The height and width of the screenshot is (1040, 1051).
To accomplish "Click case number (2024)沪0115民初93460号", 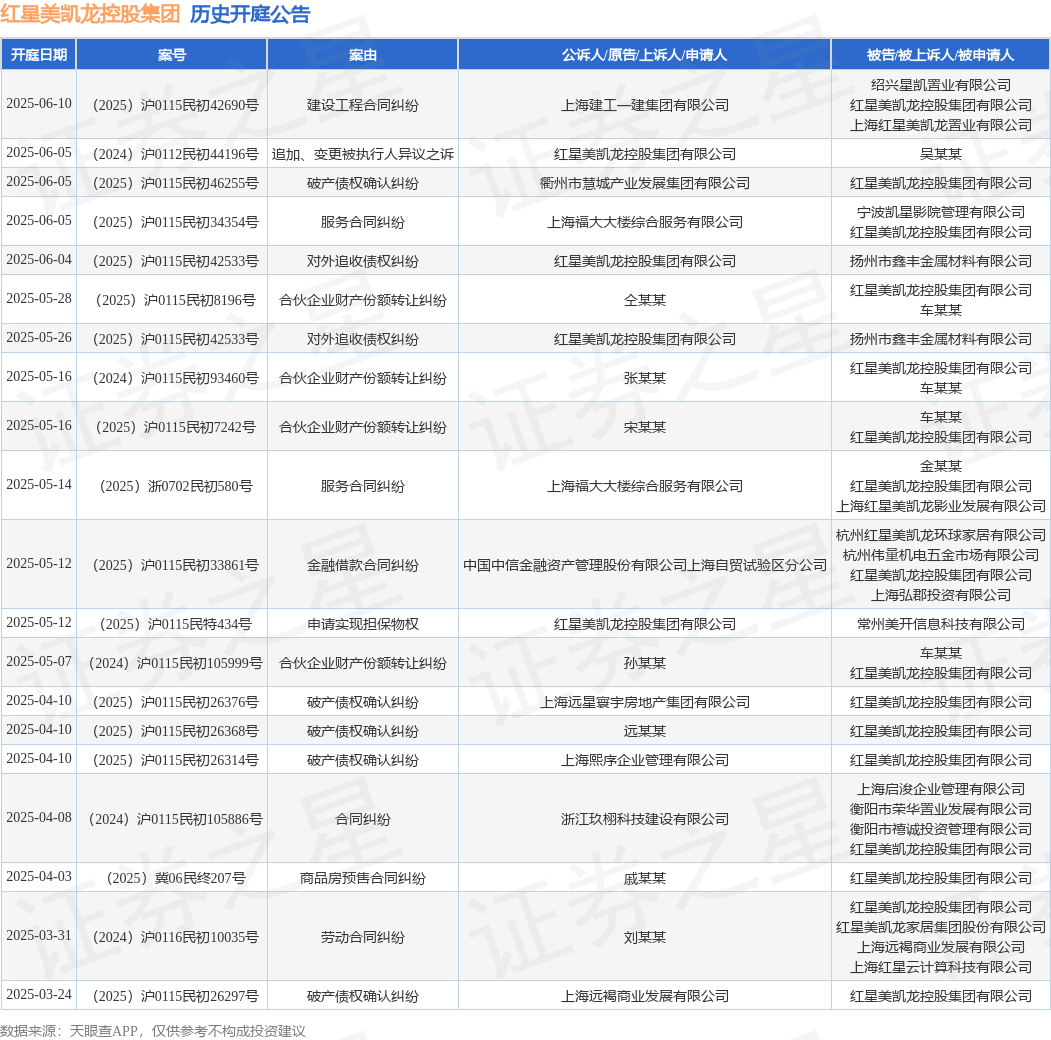I will [176, 378].
